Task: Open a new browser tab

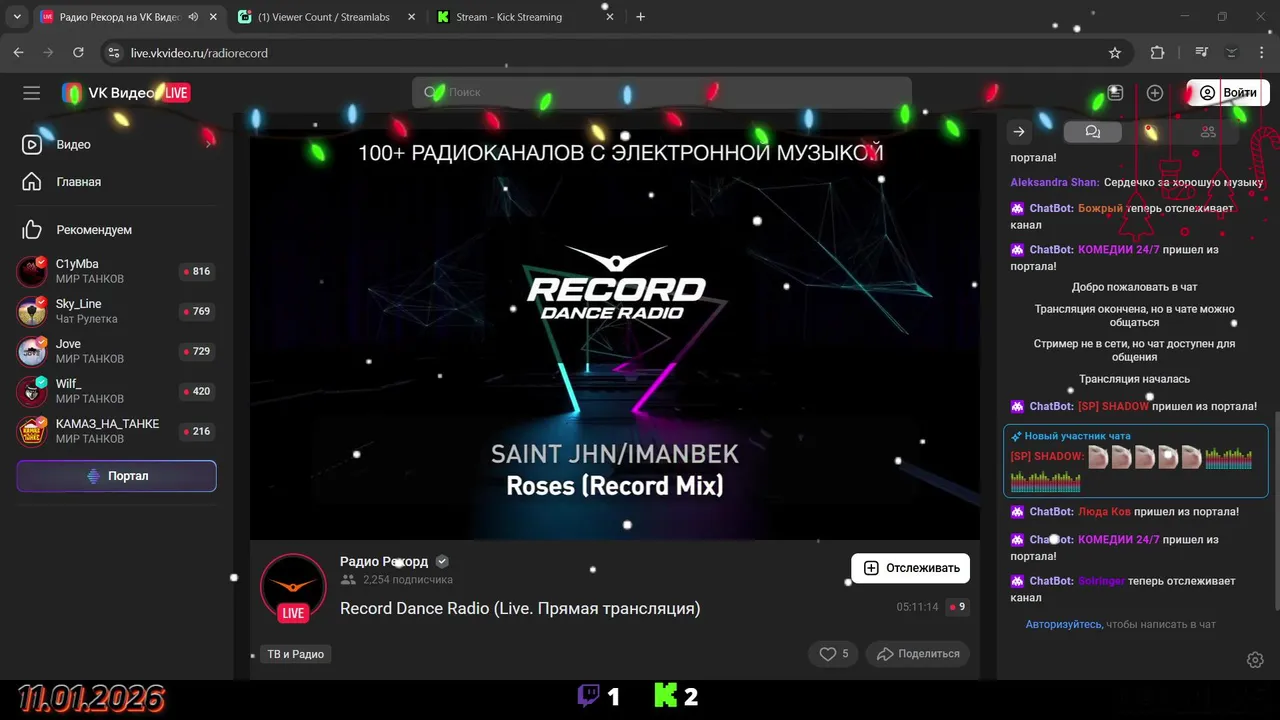Action: (641, 17)
